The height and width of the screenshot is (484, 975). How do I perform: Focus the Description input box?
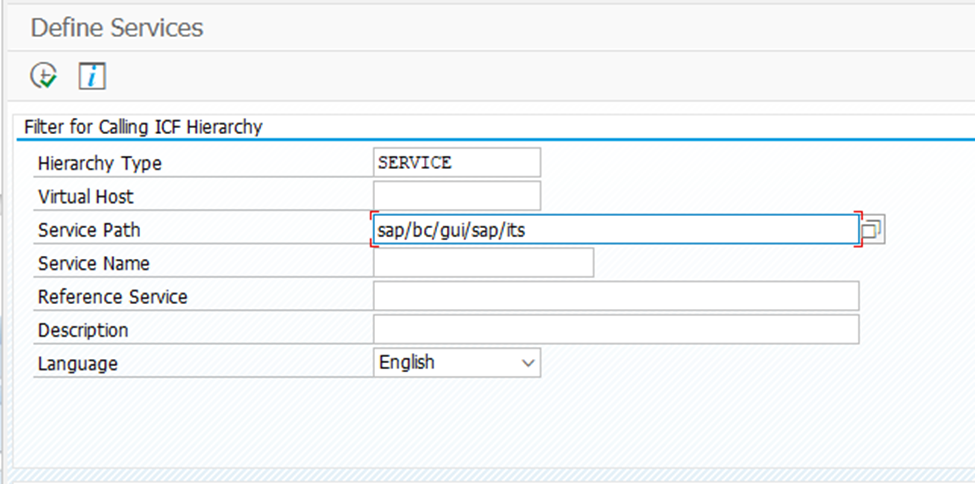(615, 329)
